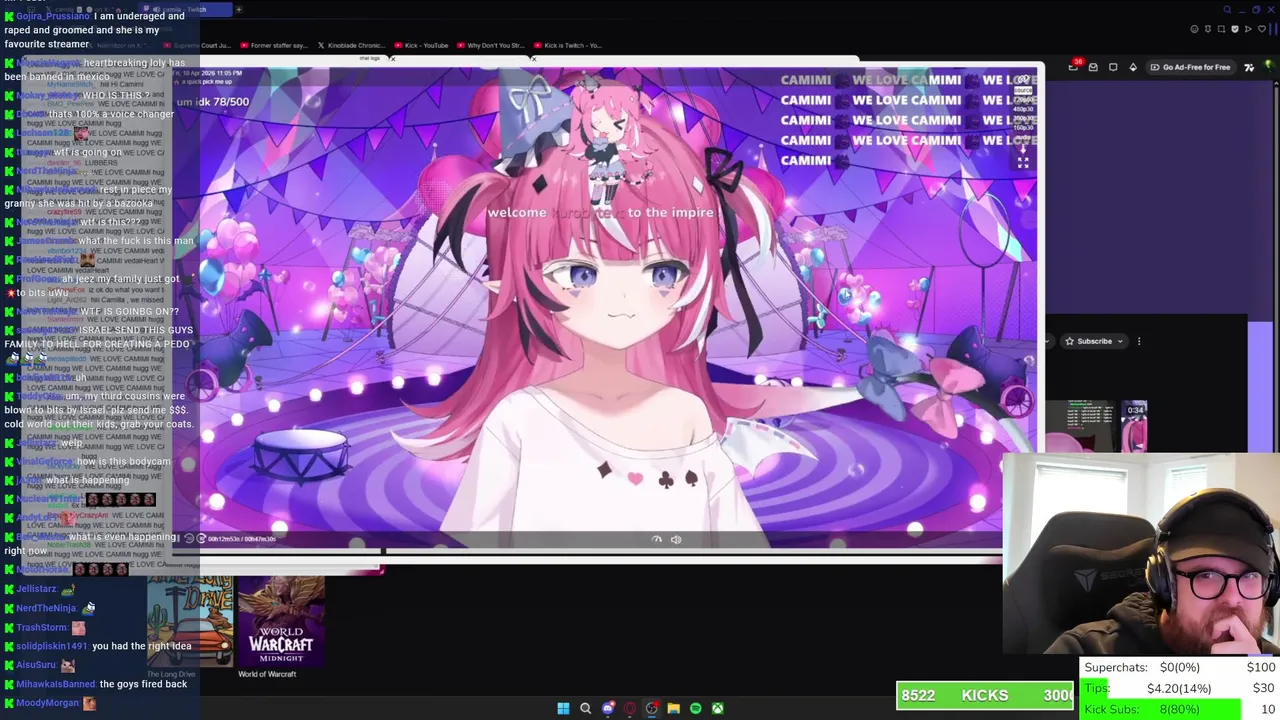Switch to the Kick is Twitch - Yo... tab
Screen dimensions: 1280x720
click(x=567, y=45)
